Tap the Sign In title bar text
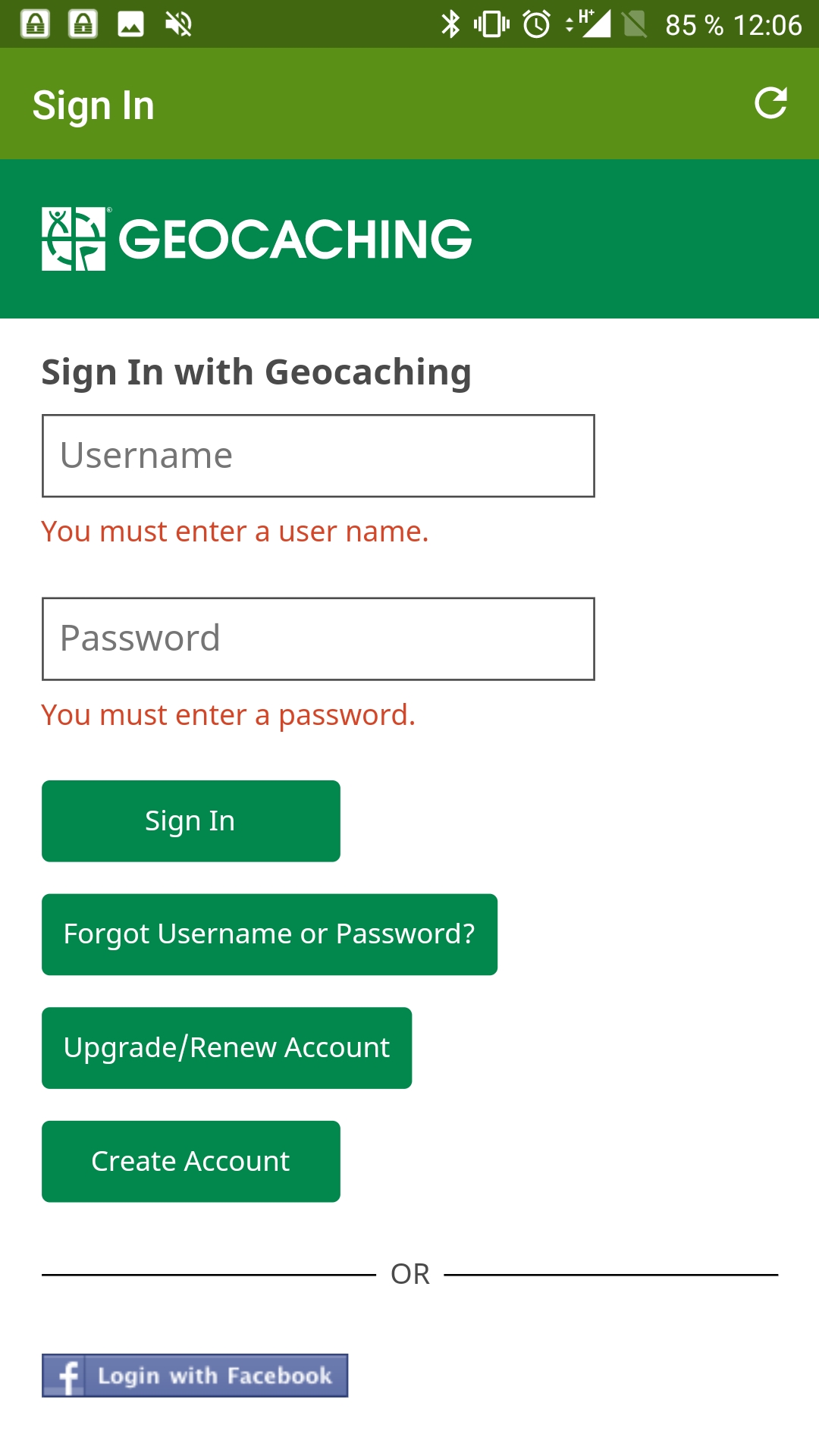The image size is (819, 1456). (93, 105)
